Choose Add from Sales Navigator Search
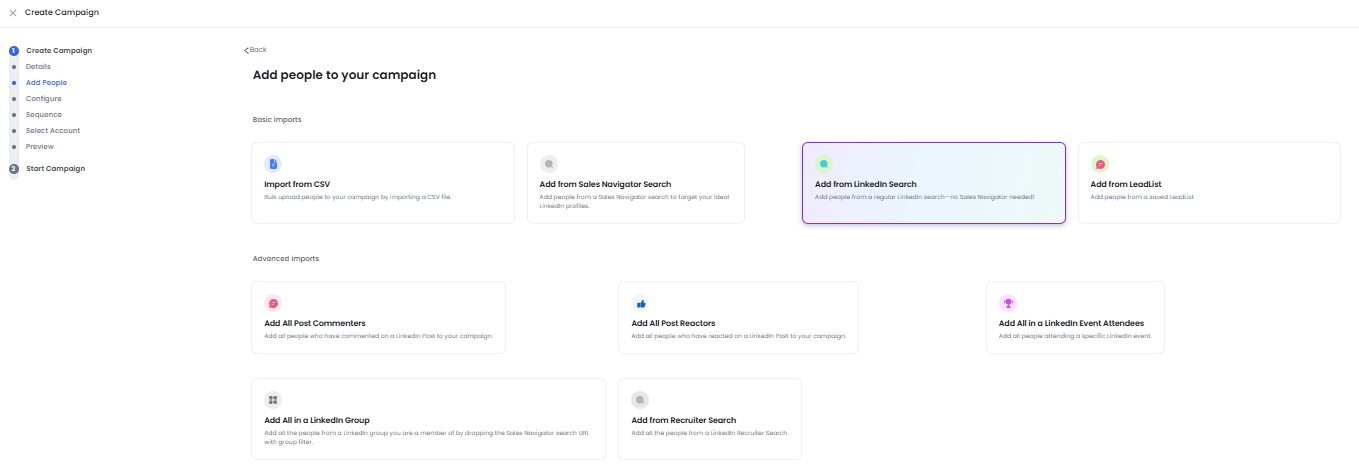 coord(636,183)
